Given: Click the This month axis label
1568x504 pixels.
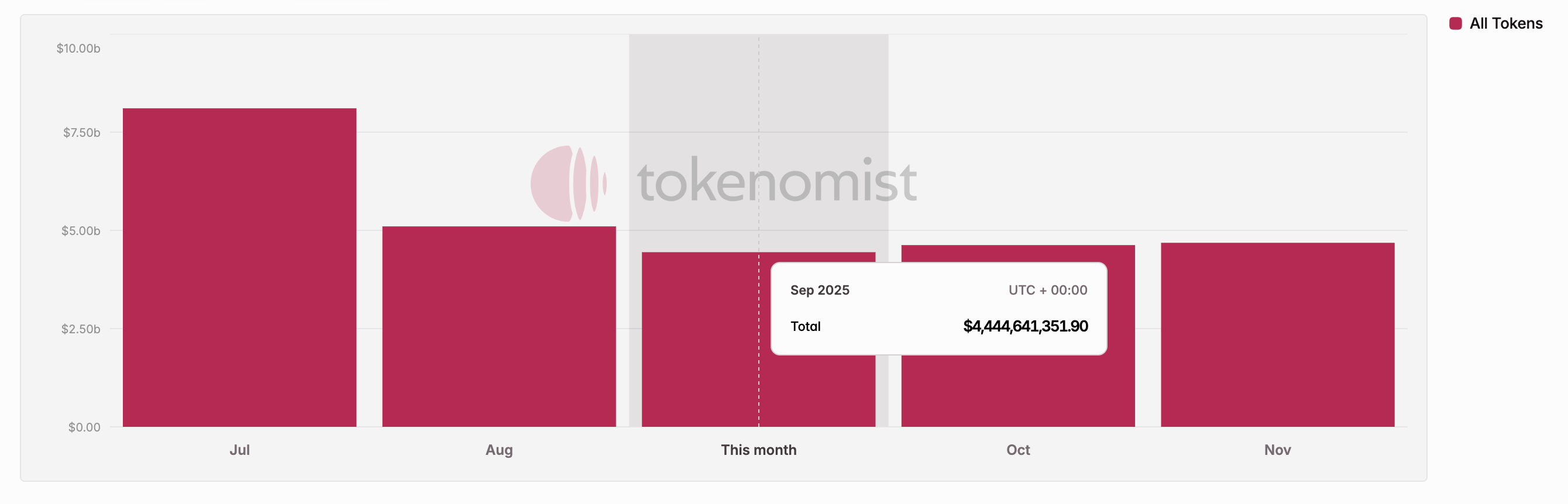Looking at the screenshot, I should 758,450.
